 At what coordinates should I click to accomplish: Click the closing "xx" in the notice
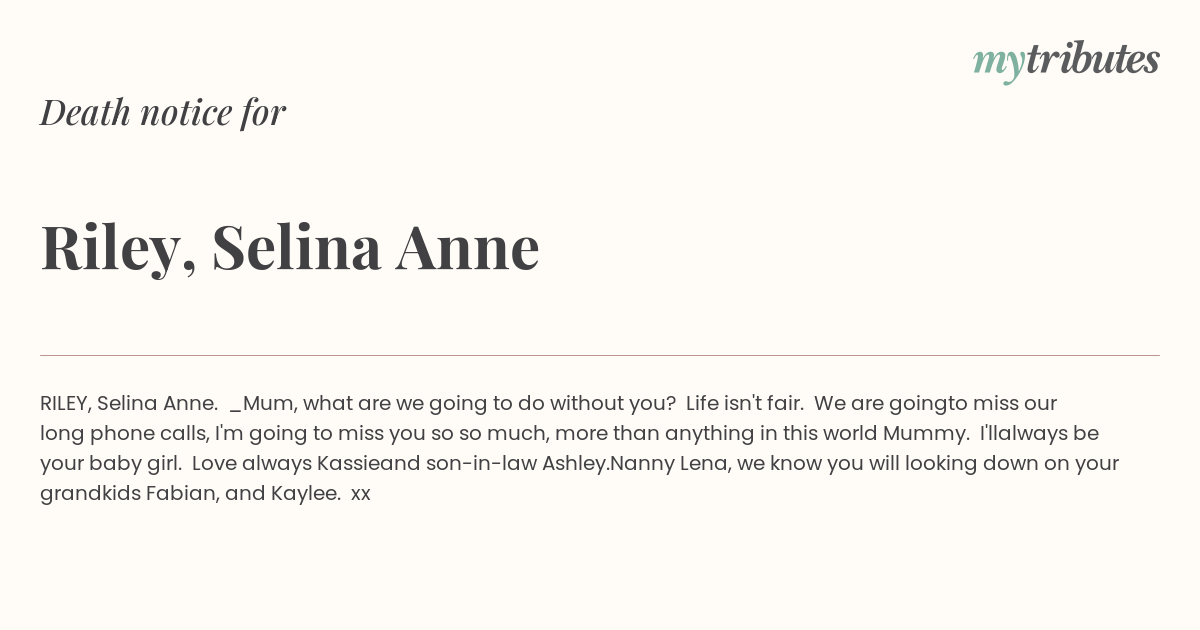[x=361, y=495]
